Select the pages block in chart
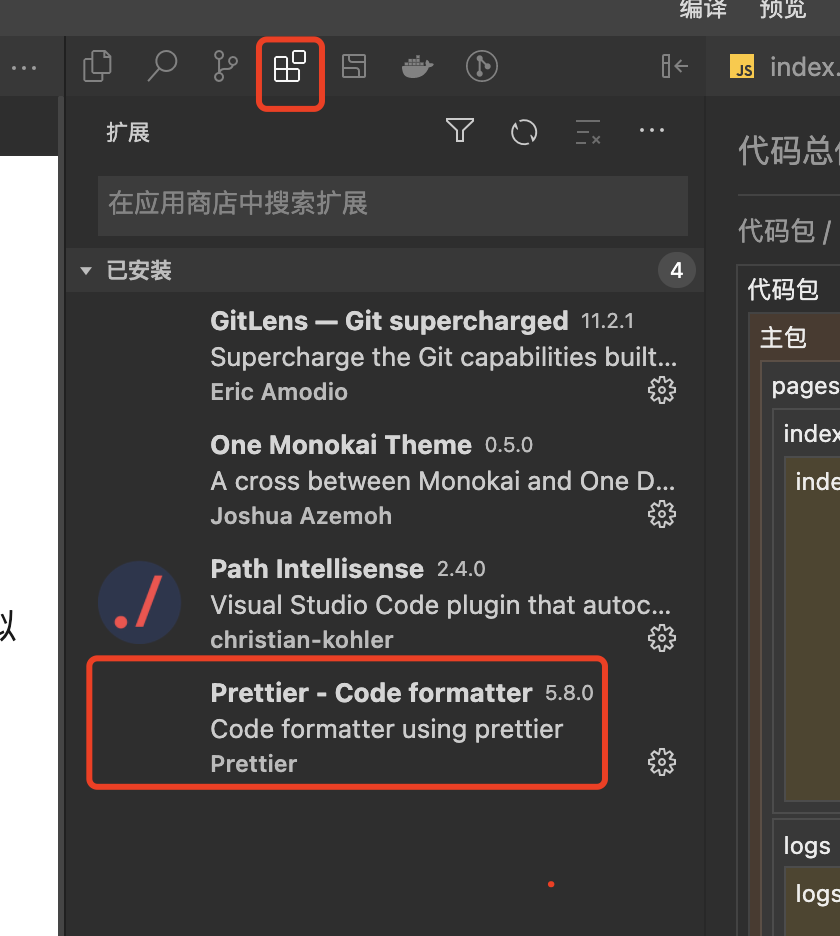The width and height of the screenshot is (840, 936). point(805,386)
